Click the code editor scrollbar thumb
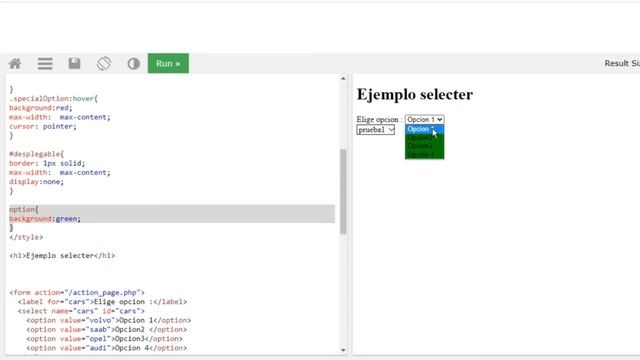 tap(343, 191)
